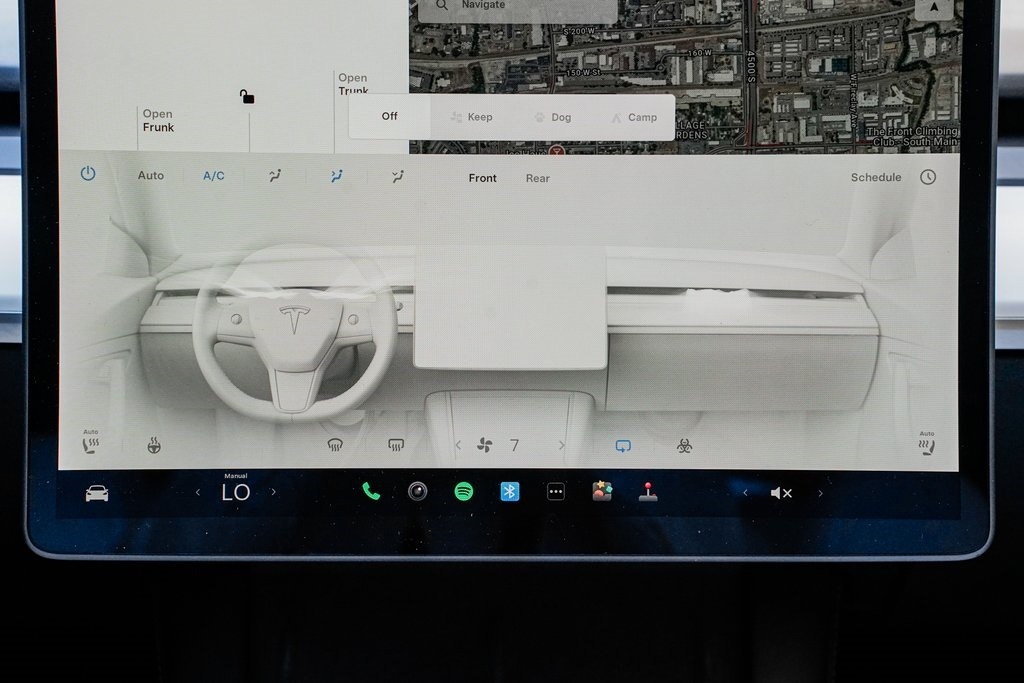Screen dimensions: 1024x683
Task: Open the Phone app
Action: [x=371, y=492]
